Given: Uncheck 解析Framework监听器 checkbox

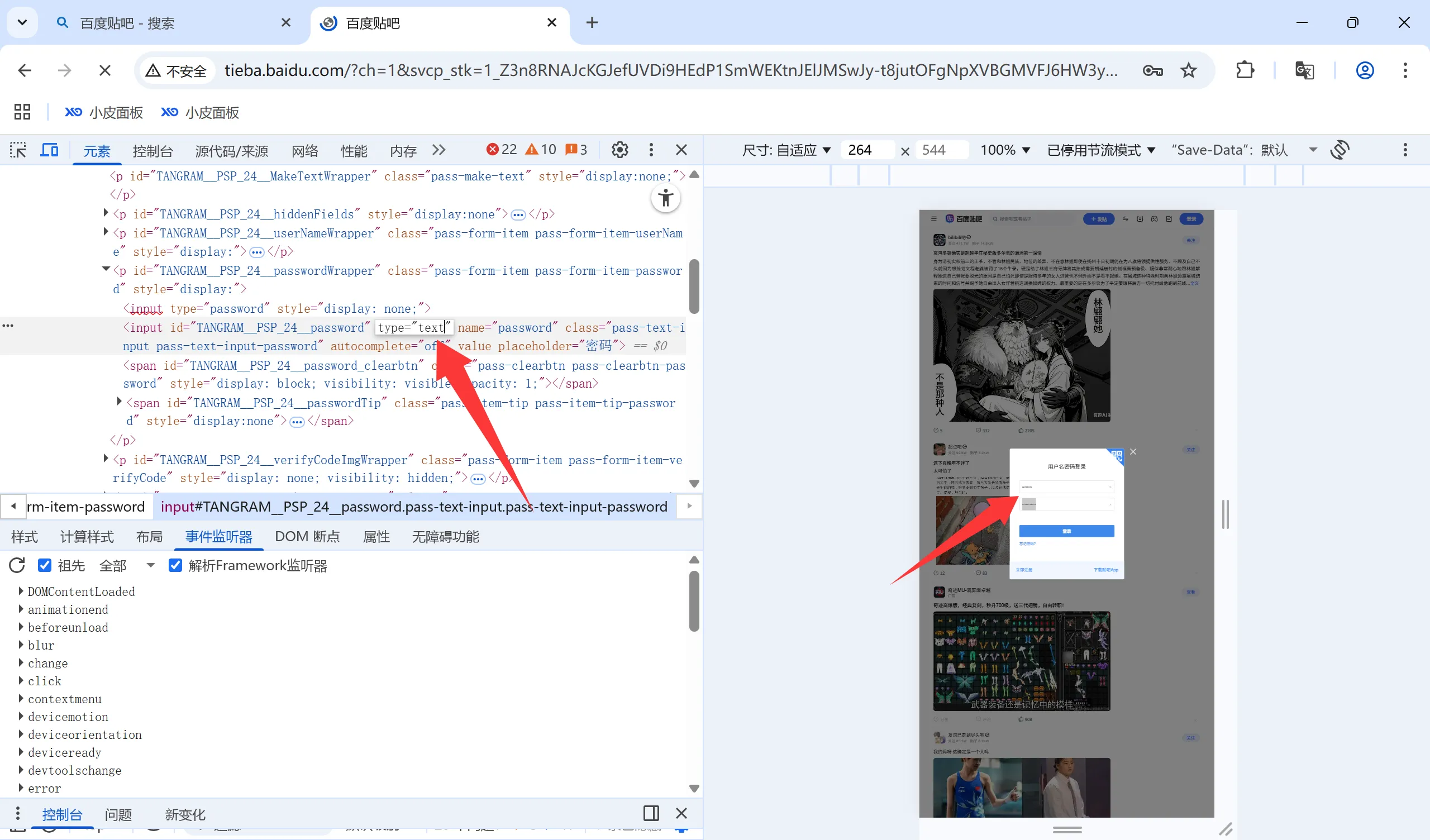Looking at the screenshot, I should pyautogui.click(x=175, y=565).
